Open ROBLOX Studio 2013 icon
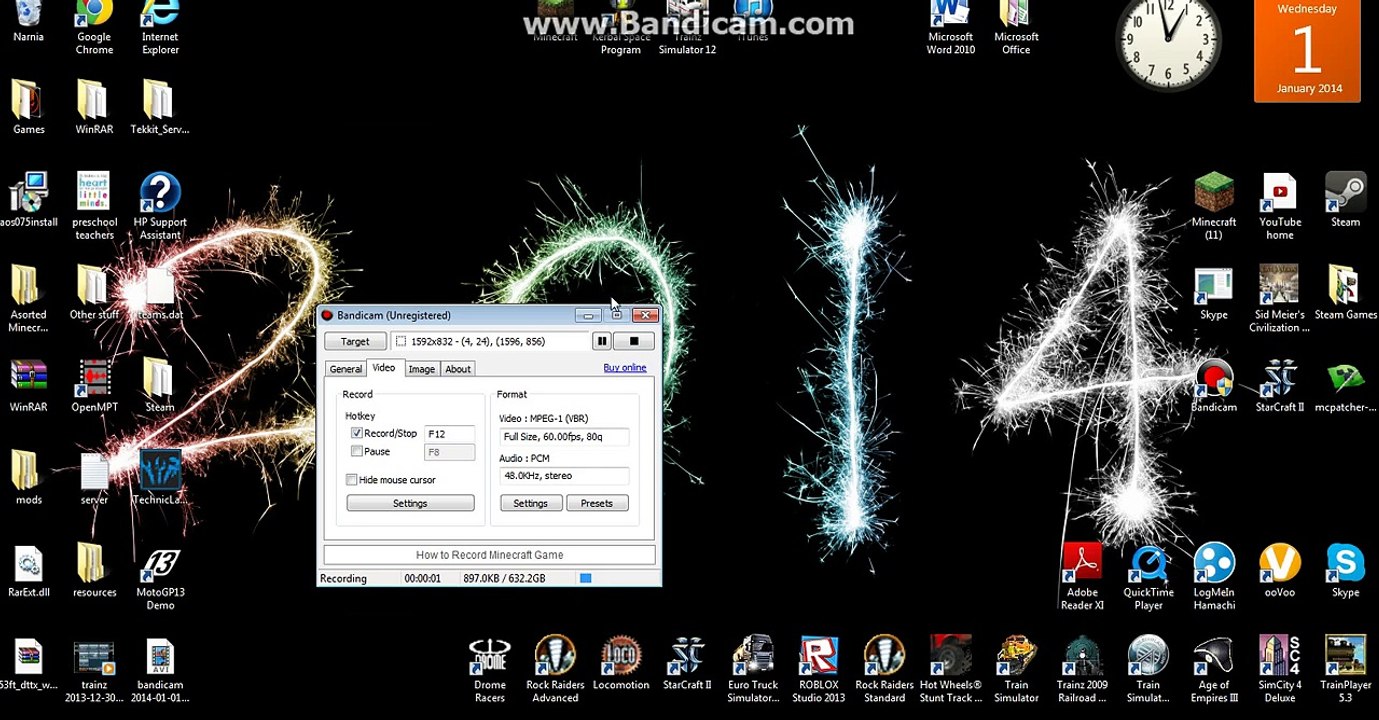This screenshot has width=1379, height=720. point(819,670)
